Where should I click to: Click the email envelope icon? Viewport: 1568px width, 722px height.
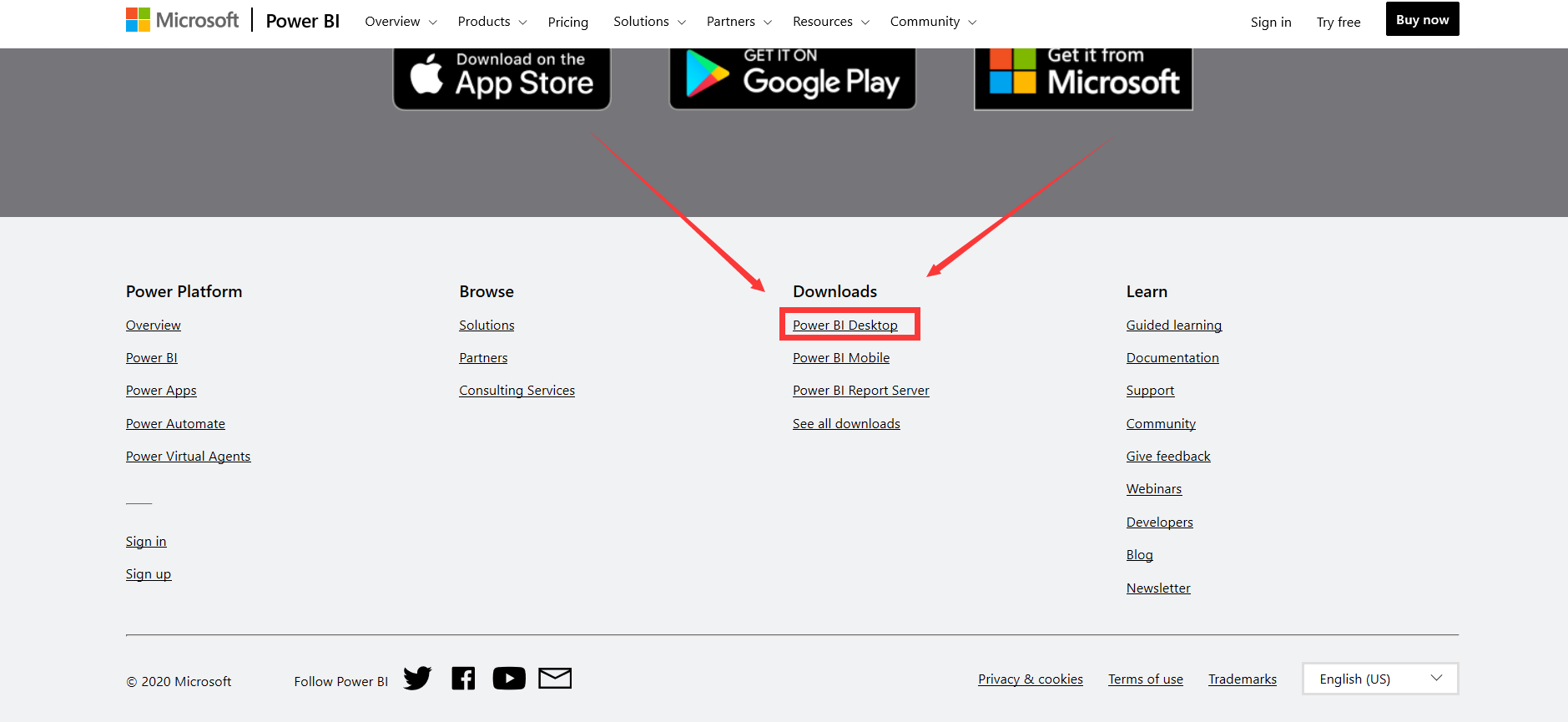click(555, 679)
